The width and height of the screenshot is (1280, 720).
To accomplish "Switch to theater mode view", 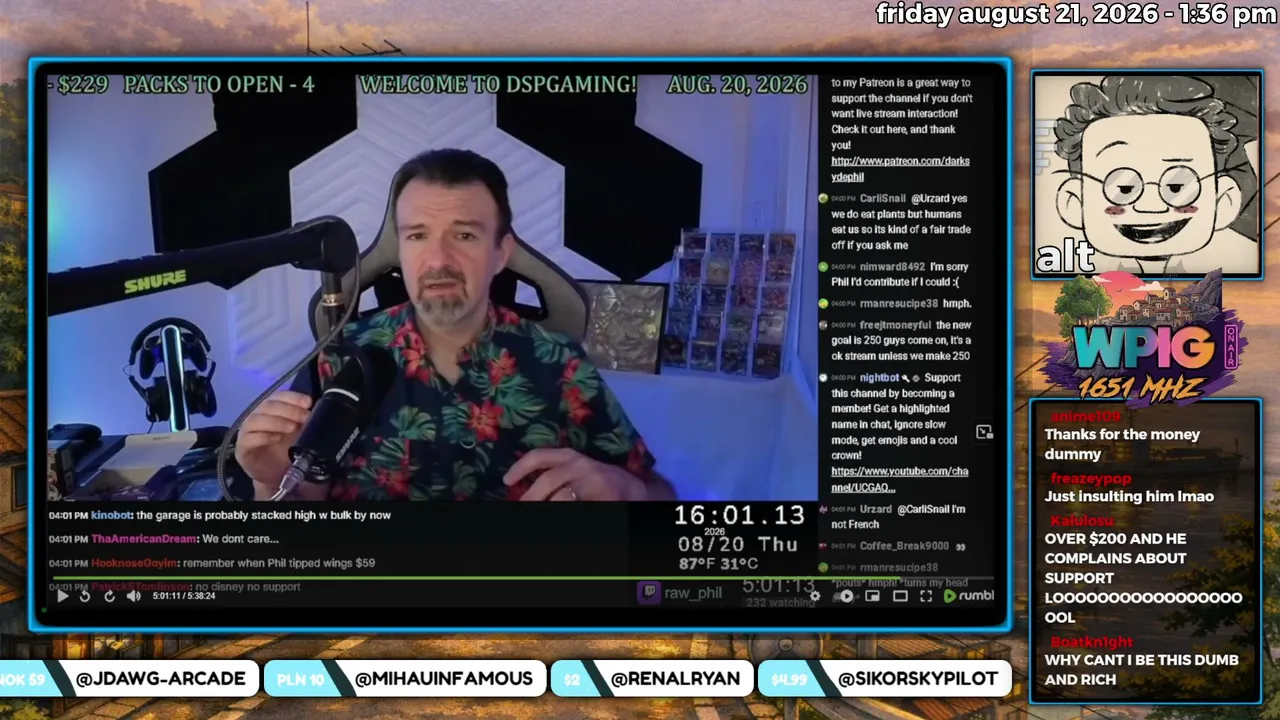I will click(900, 596).
